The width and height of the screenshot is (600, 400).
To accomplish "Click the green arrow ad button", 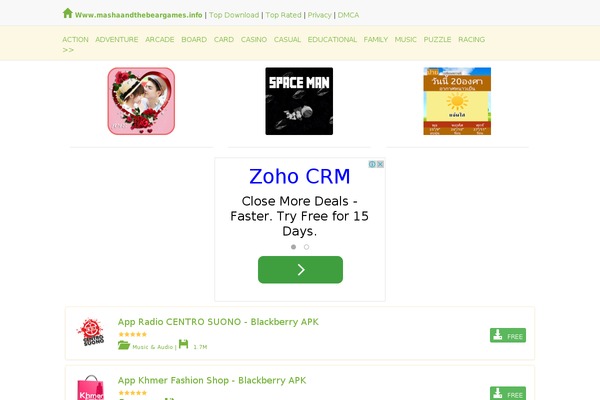I will 300,270.
